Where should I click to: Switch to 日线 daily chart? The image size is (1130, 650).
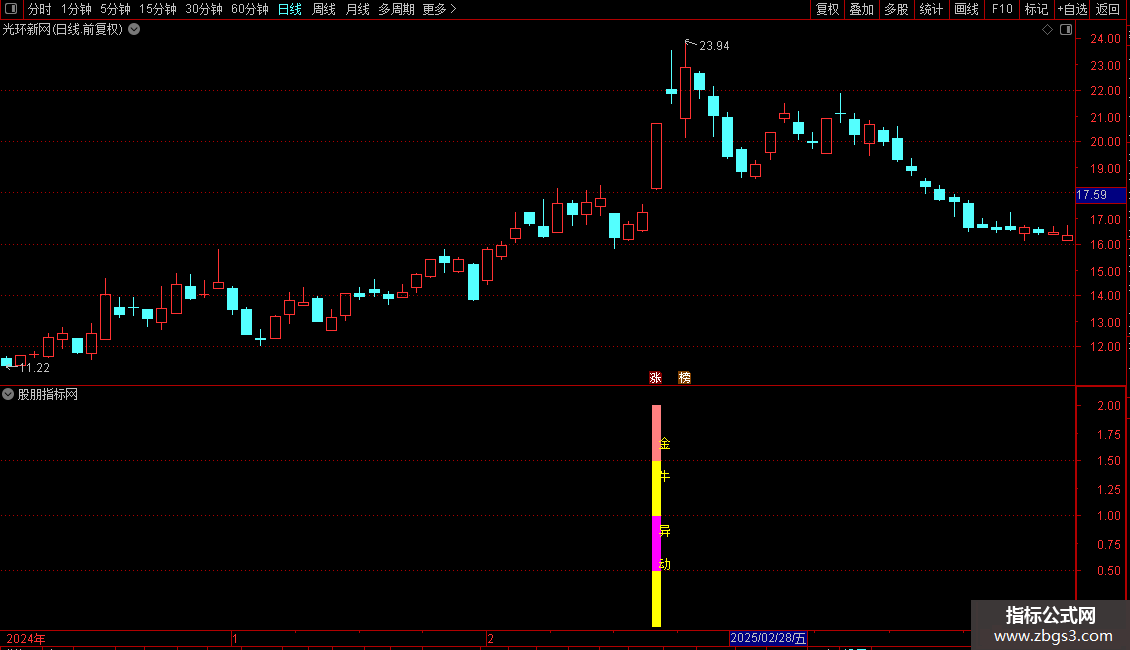290,9
